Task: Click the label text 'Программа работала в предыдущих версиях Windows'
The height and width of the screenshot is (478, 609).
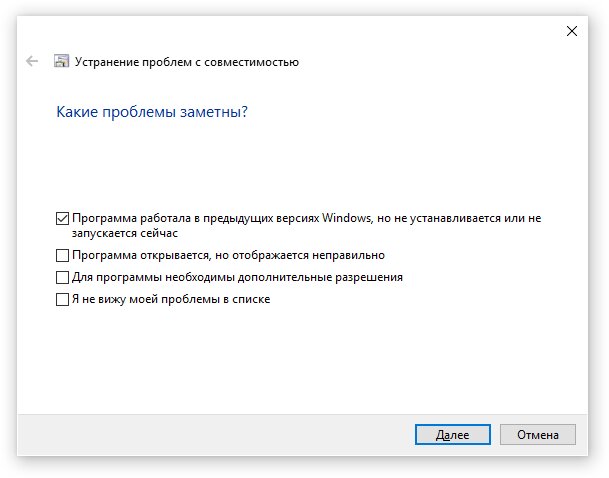Action: pos(222,218)
